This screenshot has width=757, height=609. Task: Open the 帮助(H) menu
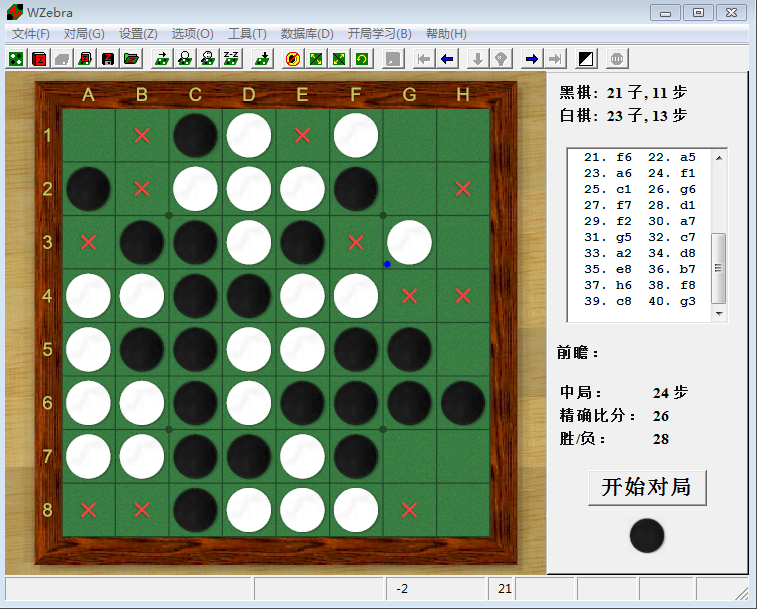(x=446, y=34)
